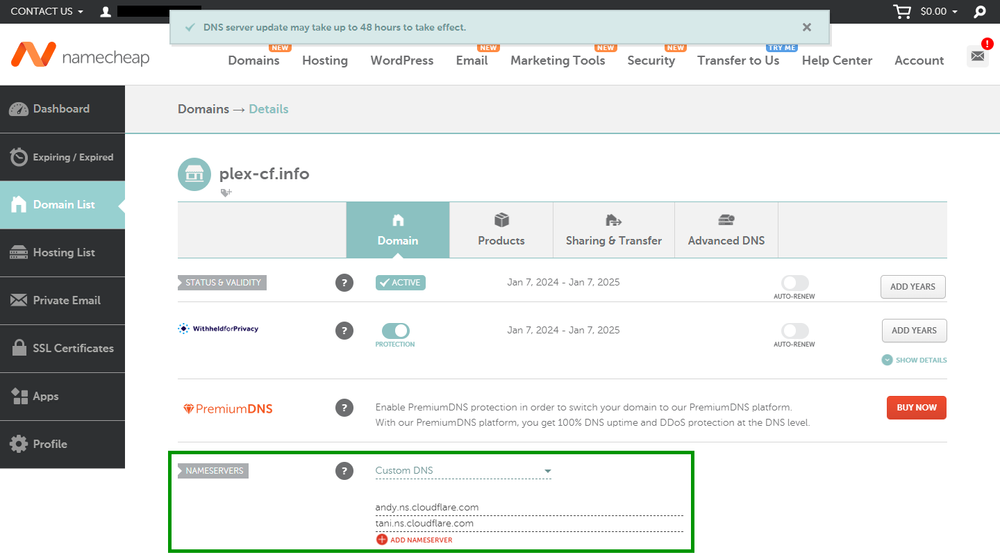Toggle domain auto-renew in Status row
The width and height of the screenshot is (1000, 555).
[795, 283]
